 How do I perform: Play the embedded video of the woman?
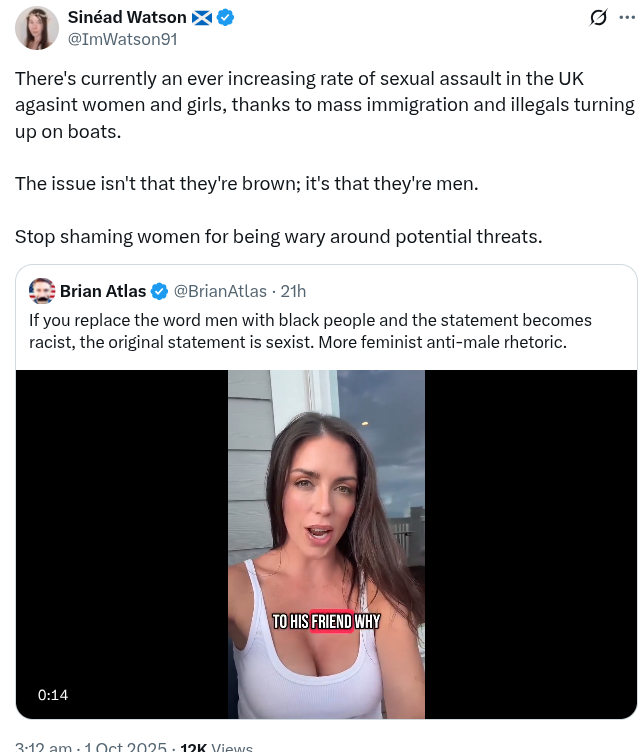click(x=326, y=544)
